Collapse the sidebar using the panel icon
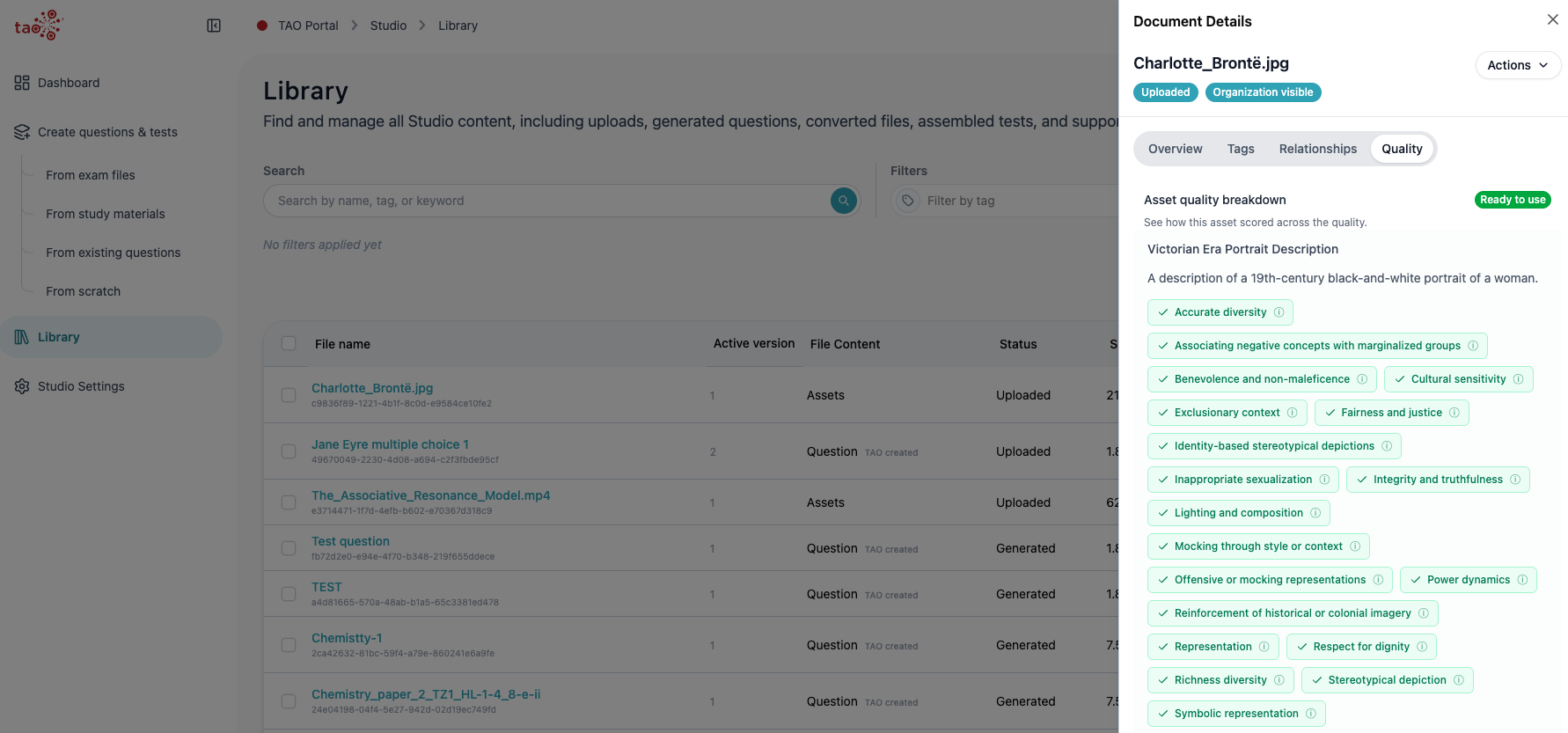 coord(214,26)
